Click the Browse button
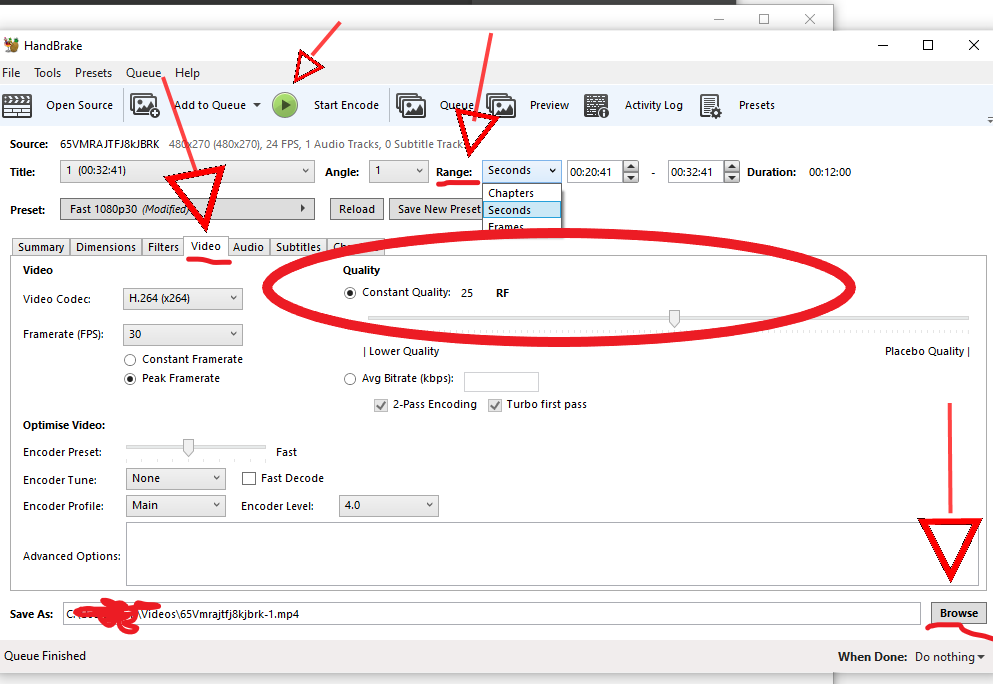Image resolution: width=993 pixels, height=684 pixels. [959, 613]
